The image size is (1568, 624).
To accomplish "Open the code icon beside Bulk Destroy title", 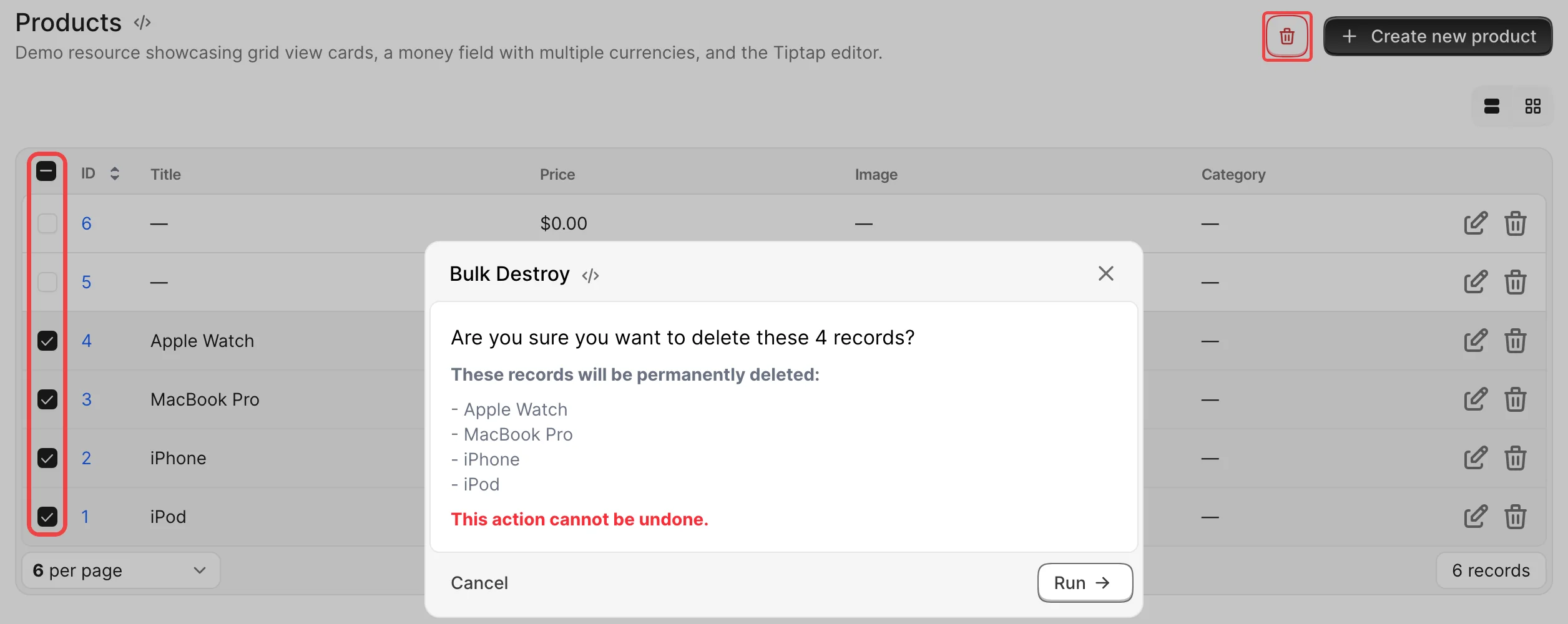I will click(590, 275).
